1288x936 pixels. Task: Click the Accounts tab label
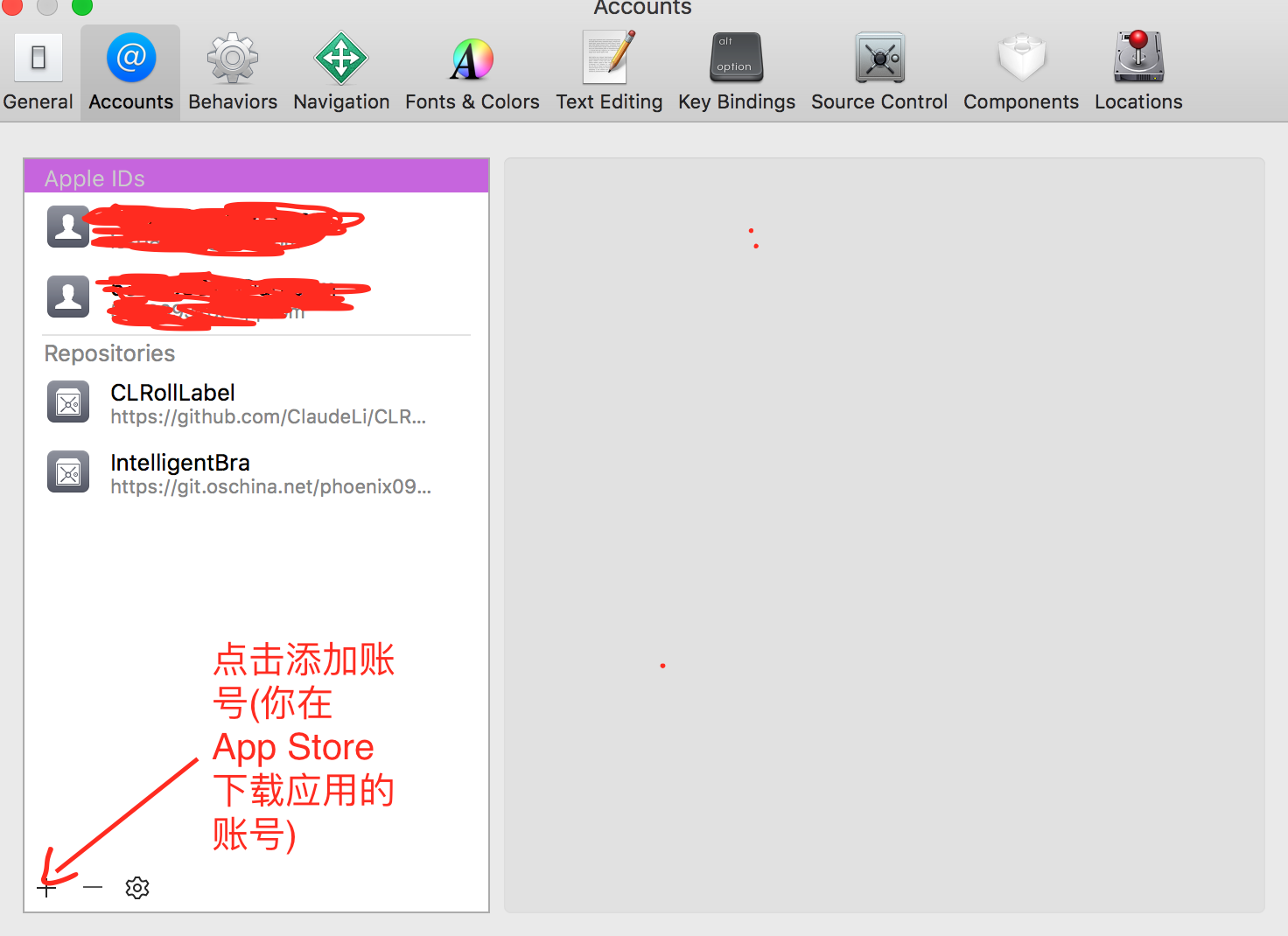tap(131, 101)
